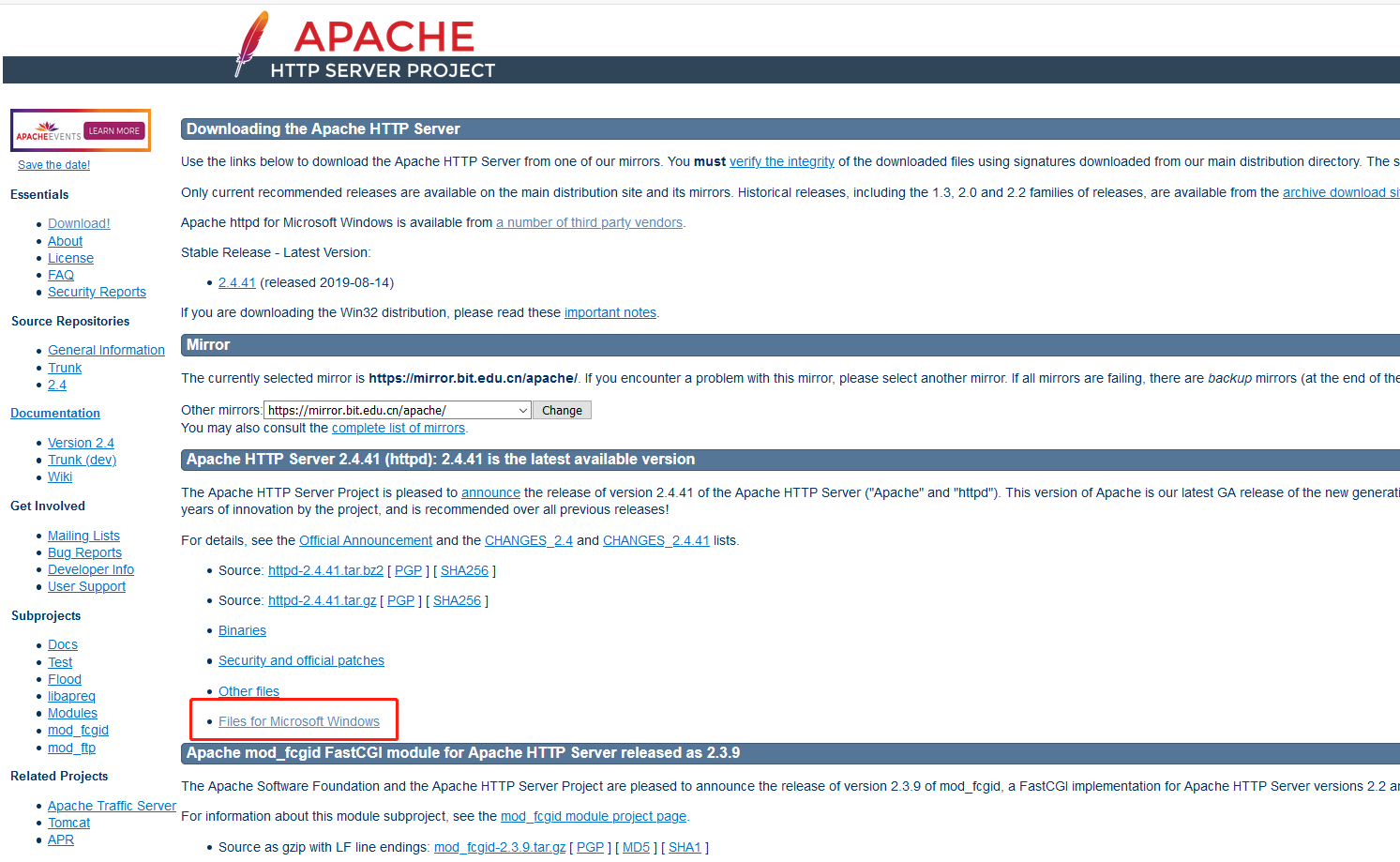Open the Save the date link

[54, 165]
